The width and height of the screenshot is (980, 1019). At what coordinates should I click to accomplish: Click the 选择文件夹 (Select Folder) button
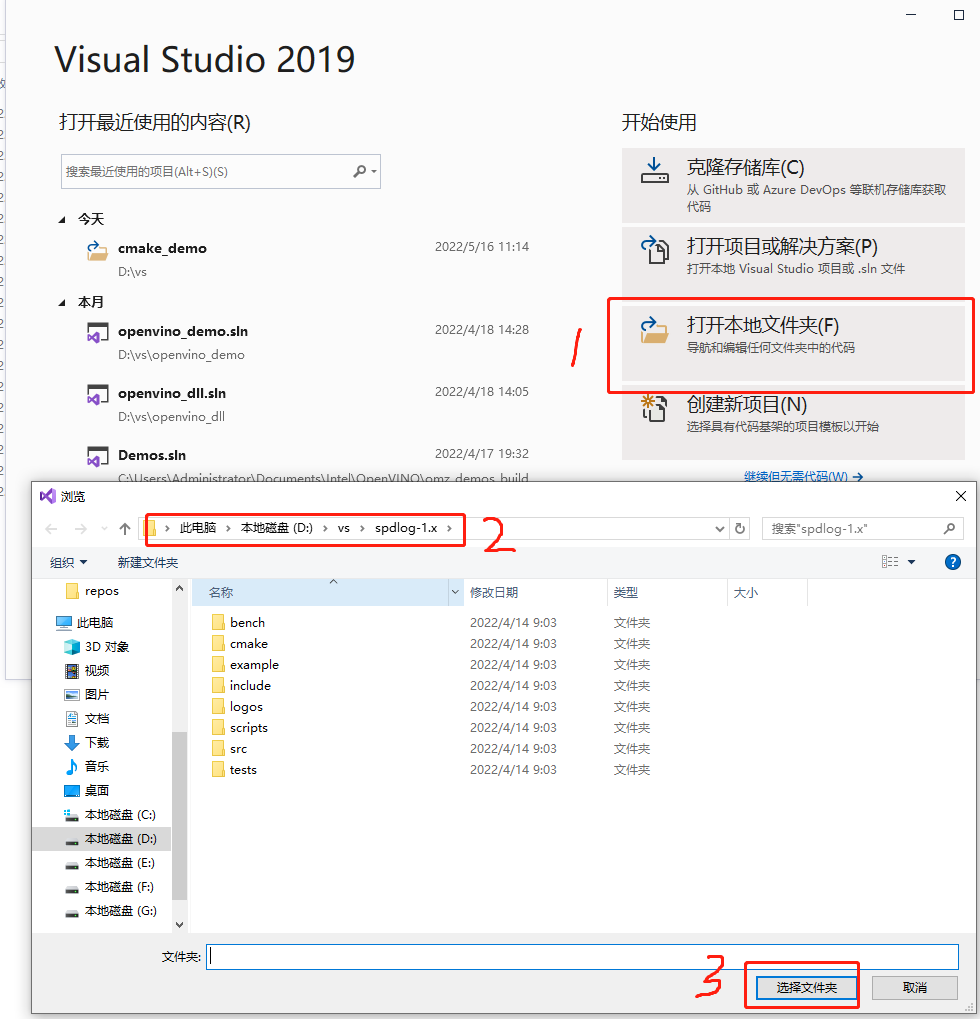tap(806, 988)
